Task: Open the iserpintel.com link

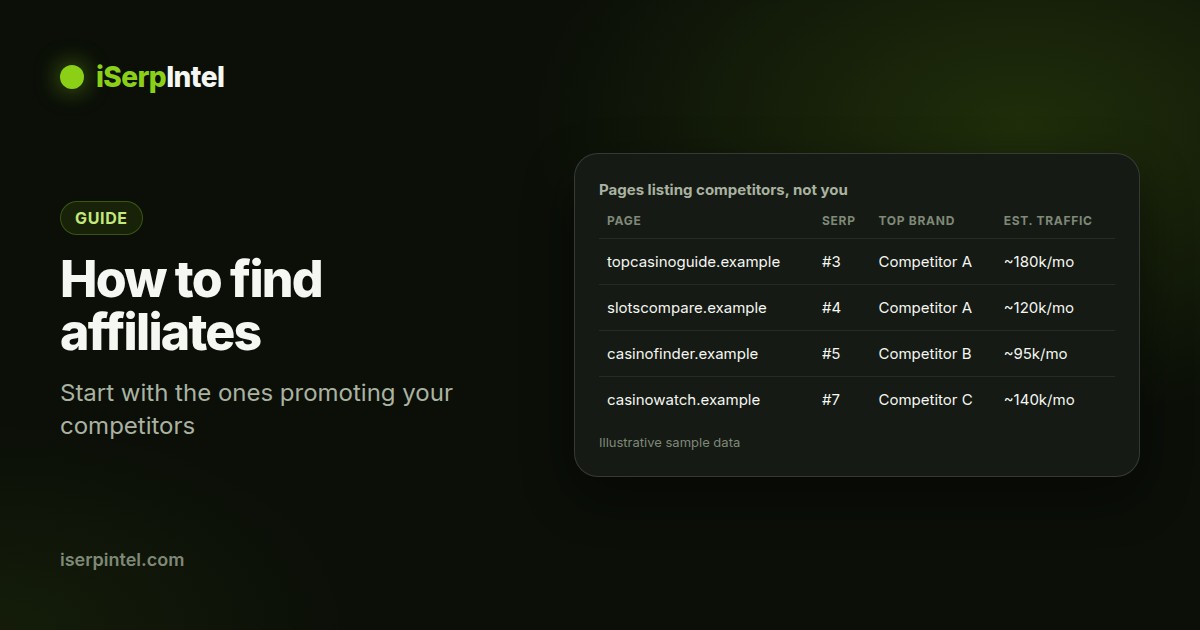Action: (122, 560)
